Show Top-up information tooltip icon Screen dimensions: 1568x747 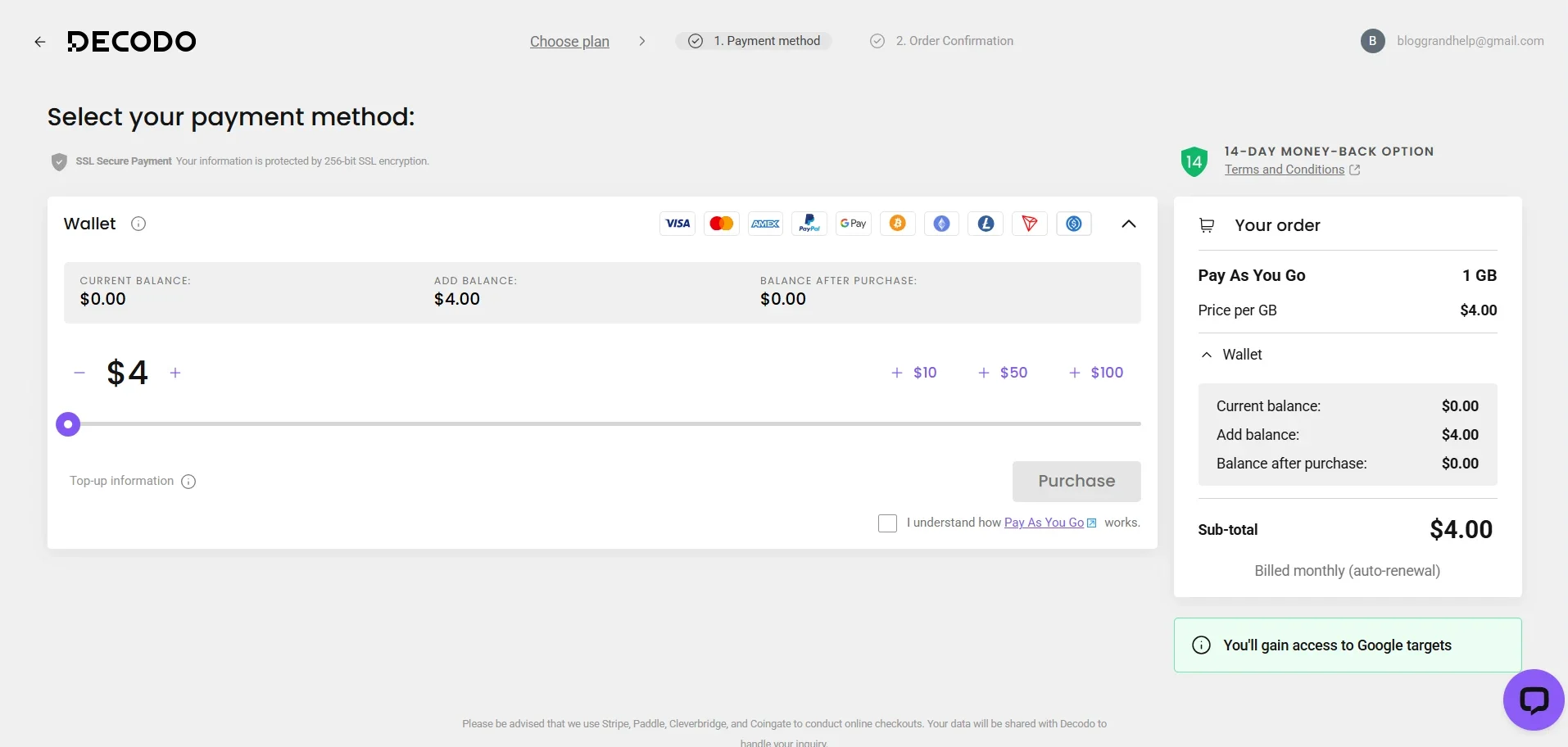188,482
